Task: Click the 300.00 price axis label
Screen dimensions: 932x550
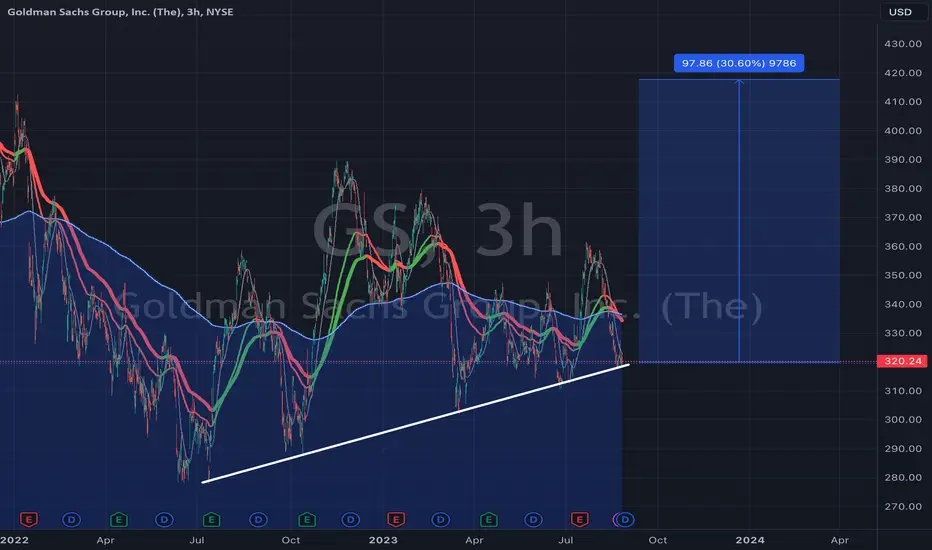Action: (903, 420)
